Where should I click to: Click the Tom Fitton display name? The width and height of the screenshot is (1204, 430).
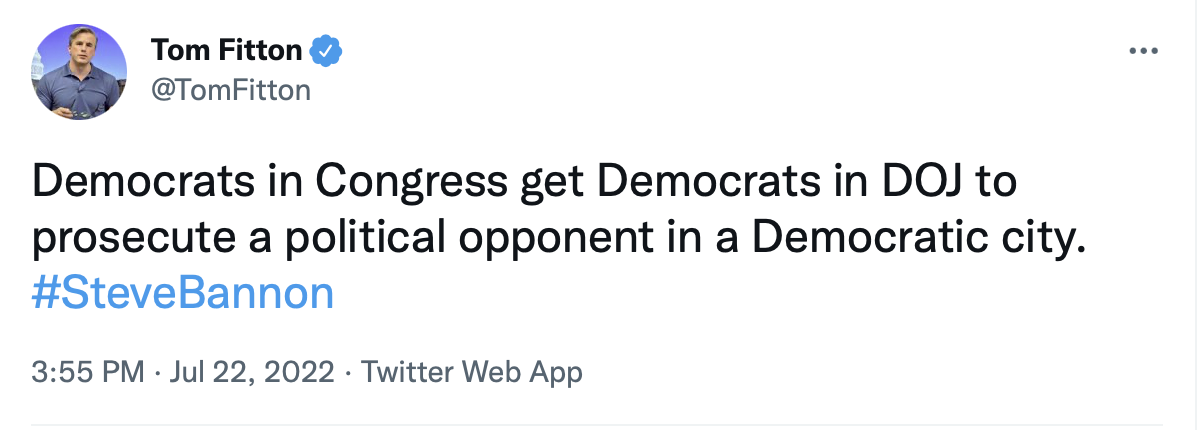[x=225, y=48]
